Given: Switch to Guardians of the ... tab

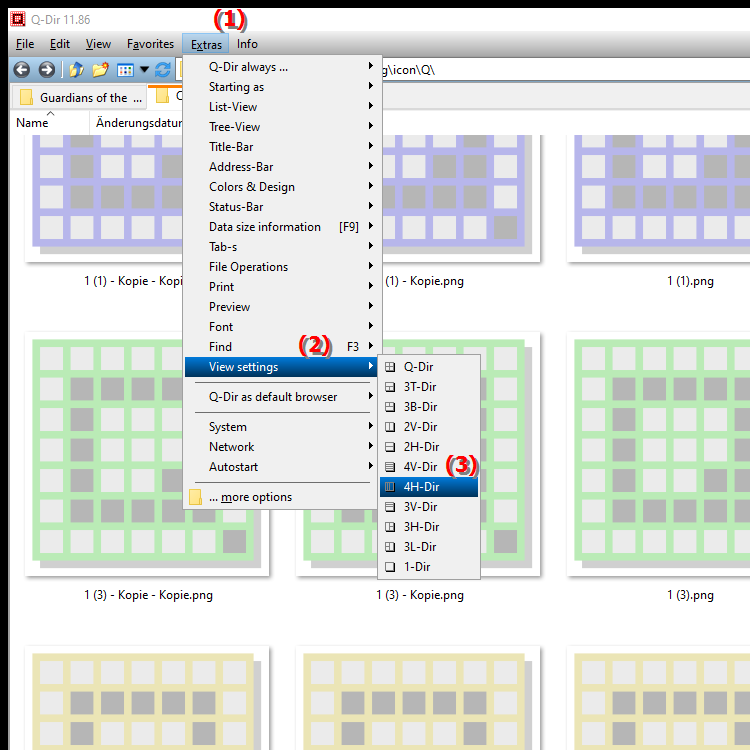Looking at the screenshot, I should pos(77,98).
